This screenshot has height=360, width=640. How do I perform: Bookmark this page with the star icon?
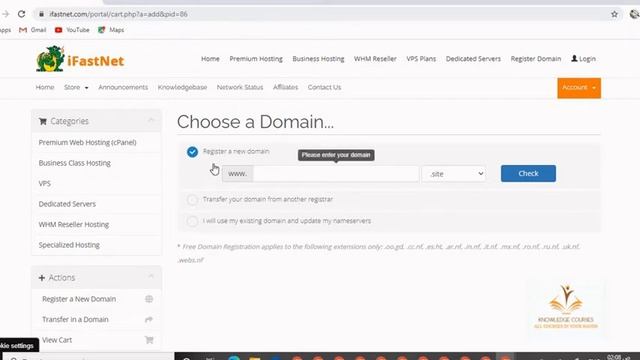point(614,14)
